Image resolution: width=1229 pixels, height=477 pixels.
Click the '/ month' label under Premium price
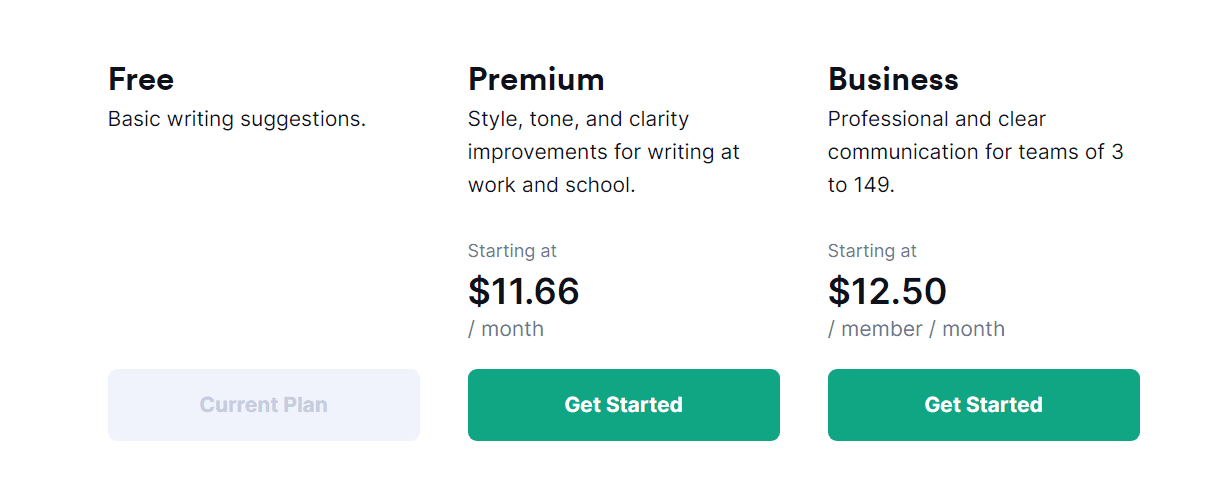[506, 329]
